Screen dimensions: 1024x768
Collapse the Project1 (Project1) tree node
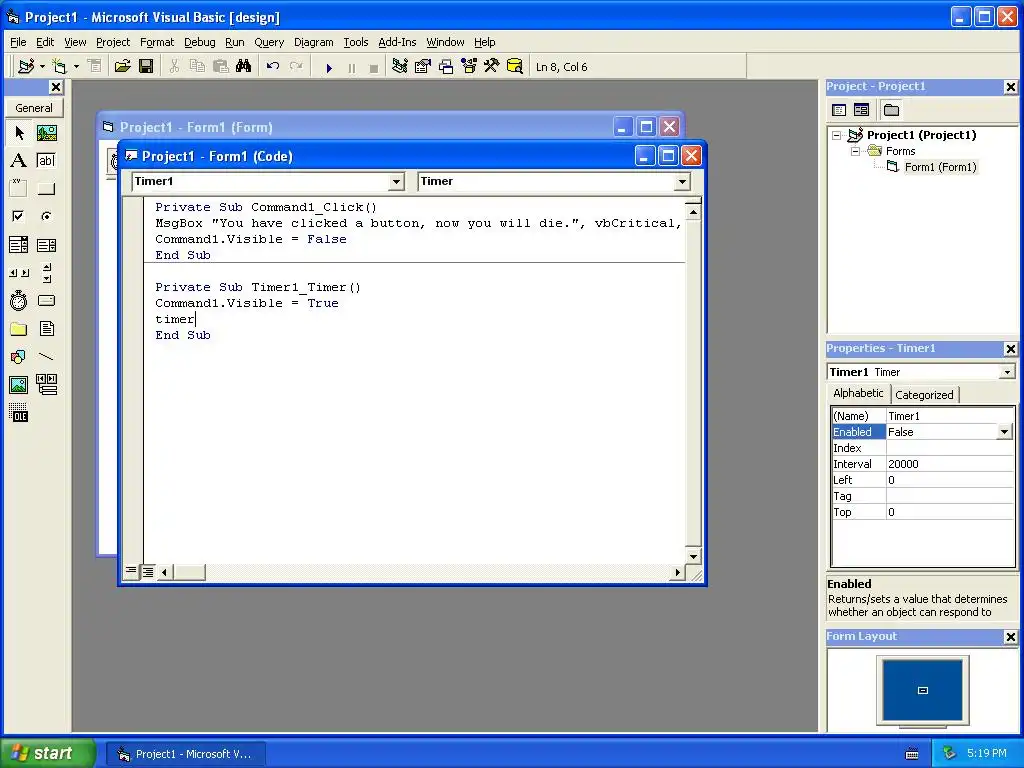coord(837,135)
